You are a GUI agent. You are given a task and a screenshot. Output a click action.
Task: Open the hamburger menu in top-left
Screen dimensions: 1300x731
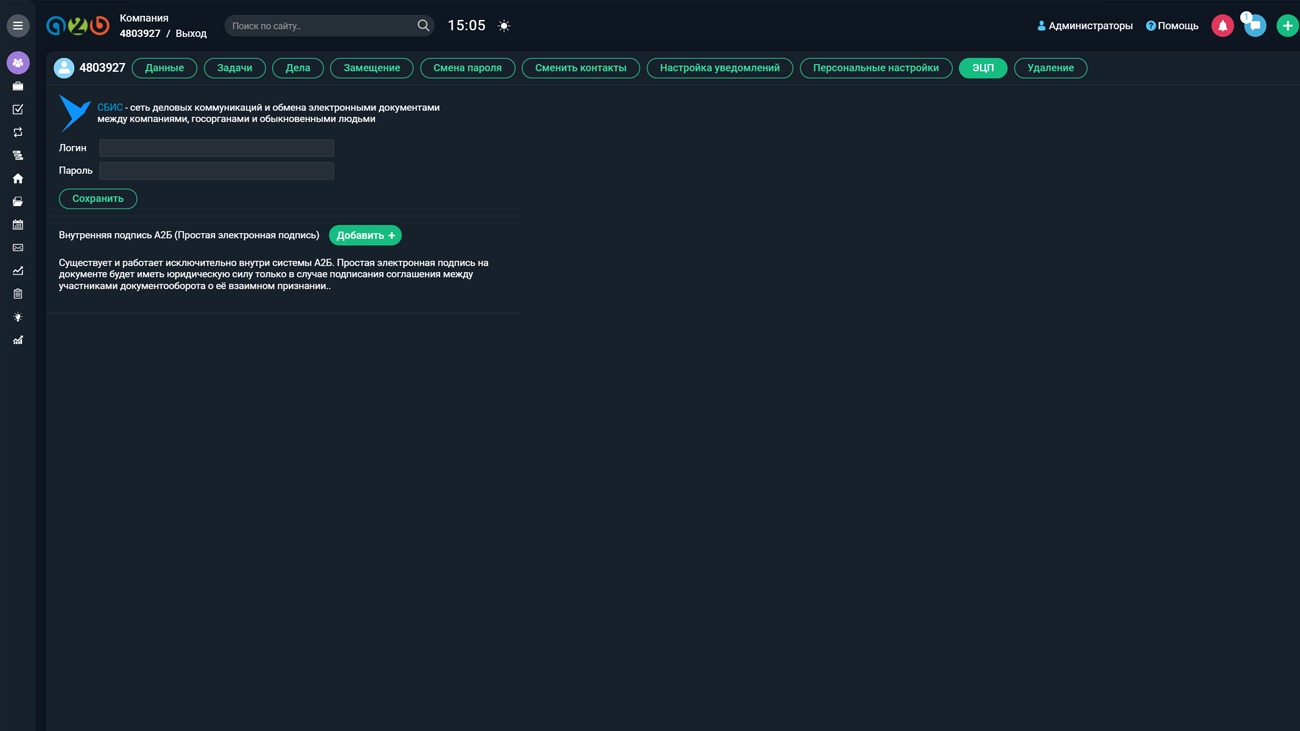pos(18,26)
